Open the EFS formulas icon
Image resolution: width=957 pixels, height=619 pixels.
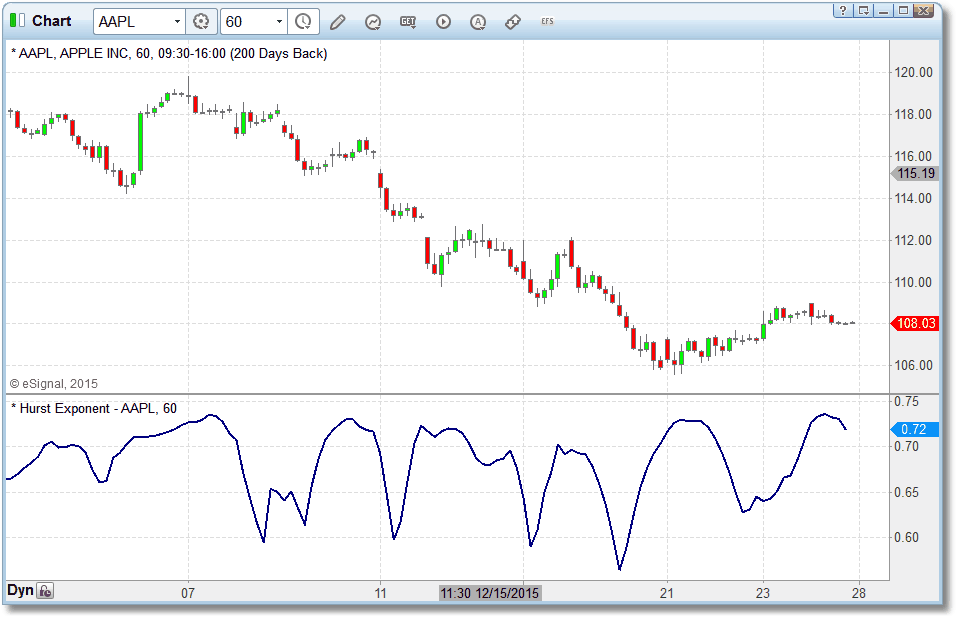(547, 21)
